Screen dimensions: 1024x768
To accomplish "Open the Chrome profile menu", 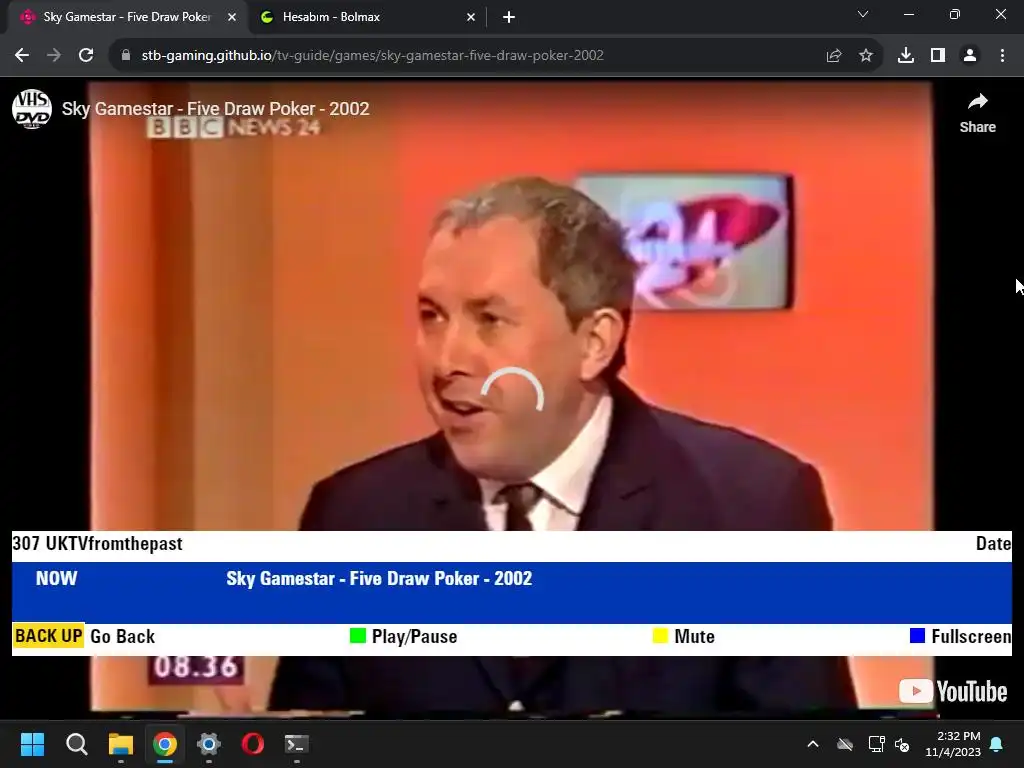I will click(x=970, y=56).
